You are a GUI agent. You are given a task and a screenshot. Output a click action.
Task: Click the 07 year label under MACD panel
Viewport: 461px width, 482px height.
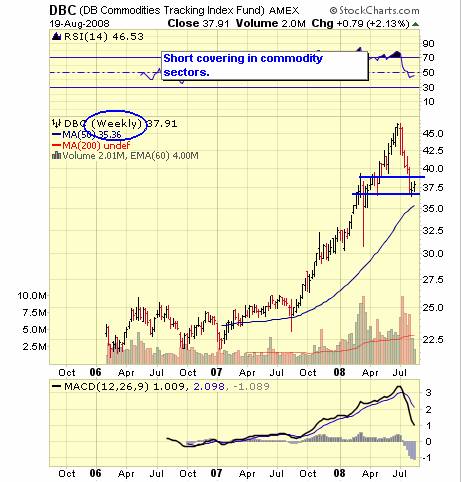point(216,473)
